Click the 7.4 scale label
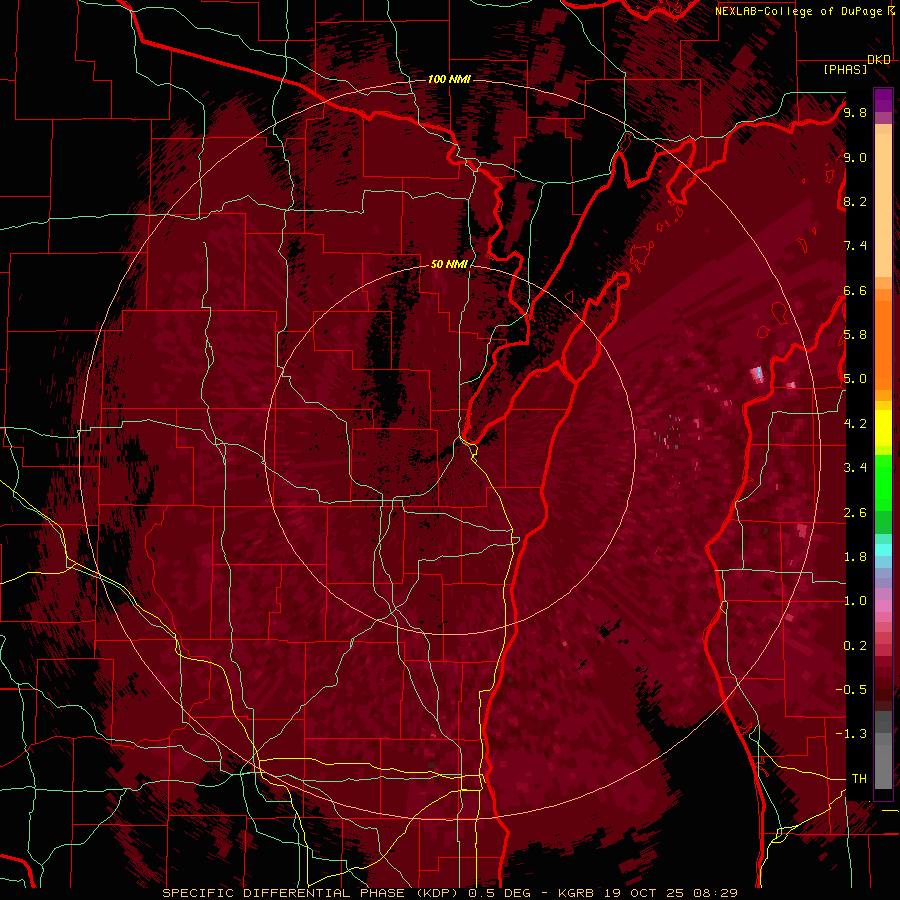Image resolution: width=900 pixels, height=900 pixels. pos(855,246)
